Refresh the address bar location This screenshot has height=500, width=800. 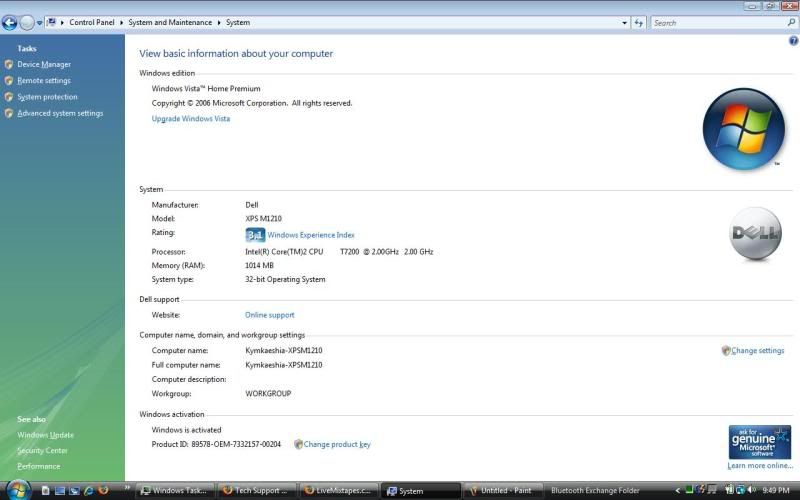(638, 23)
